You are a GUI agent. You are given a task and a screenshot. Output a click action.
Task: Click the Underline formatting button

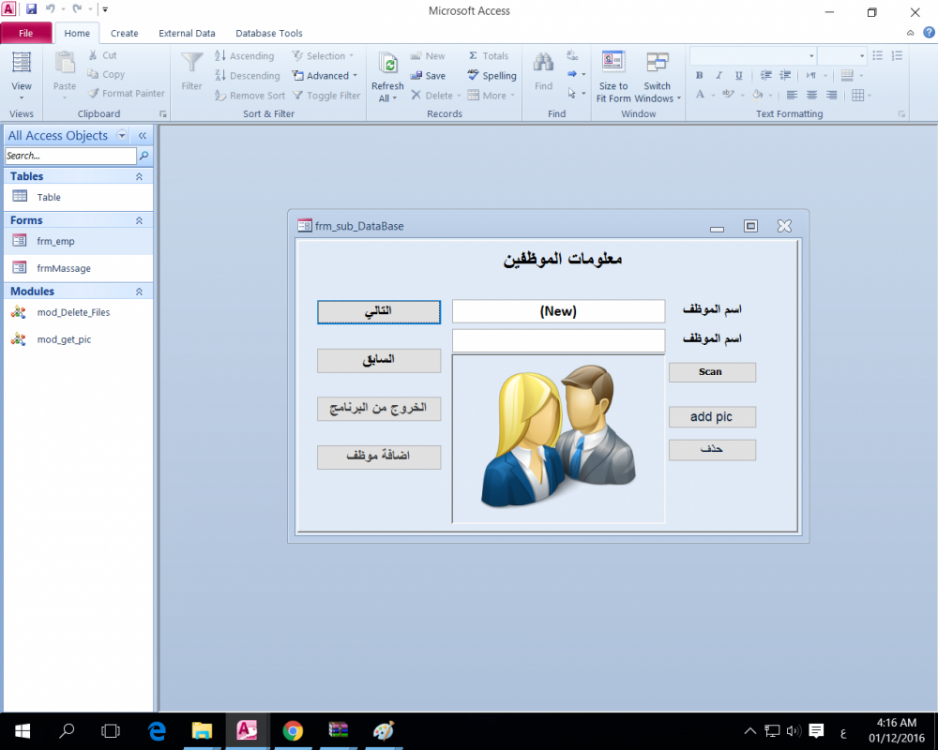739,75
